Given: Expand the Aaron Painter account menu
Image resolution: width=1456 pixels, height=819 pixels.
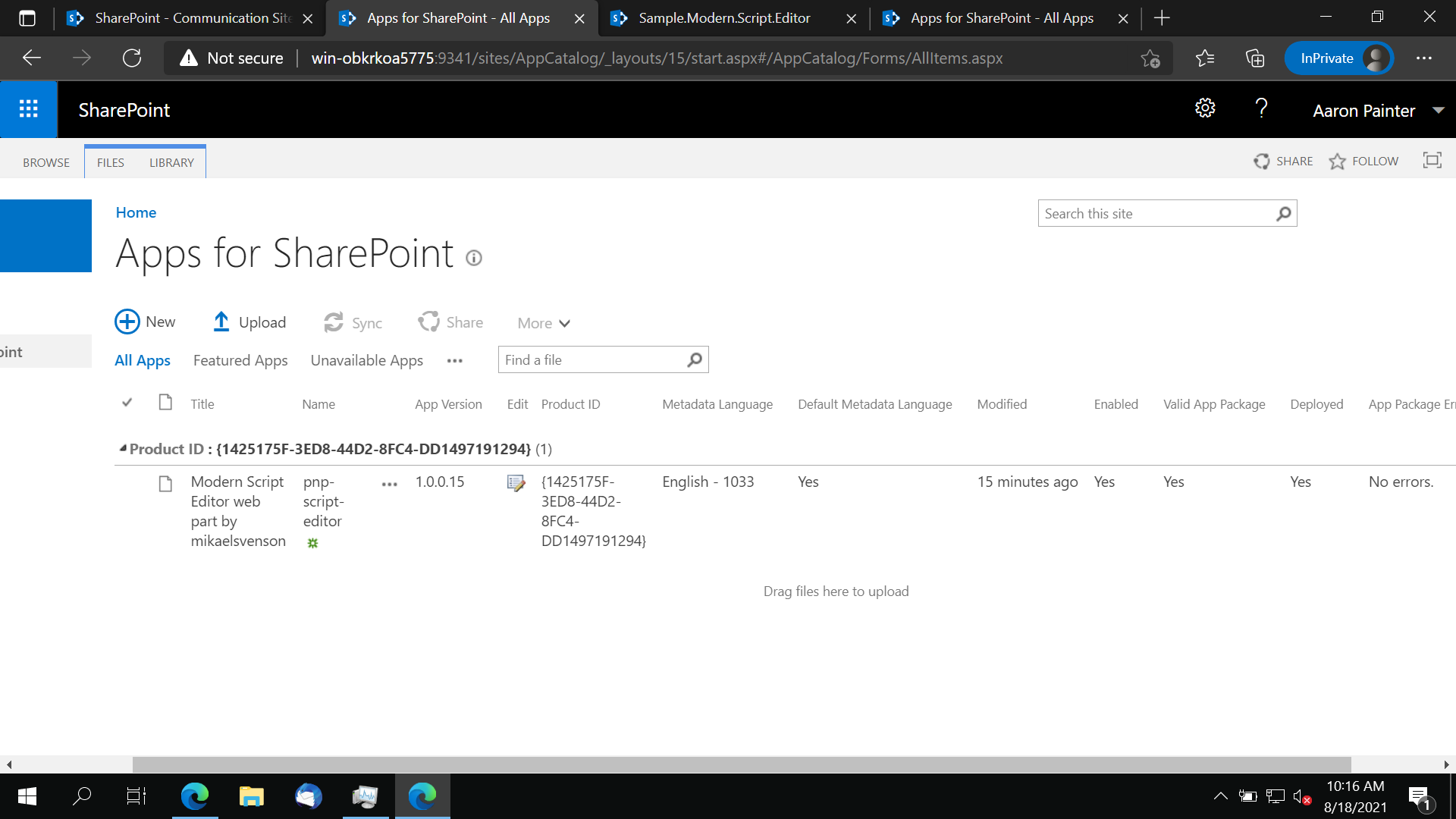Looking at the screenshot, I should pyautogui.click(x=1379, y=109).
